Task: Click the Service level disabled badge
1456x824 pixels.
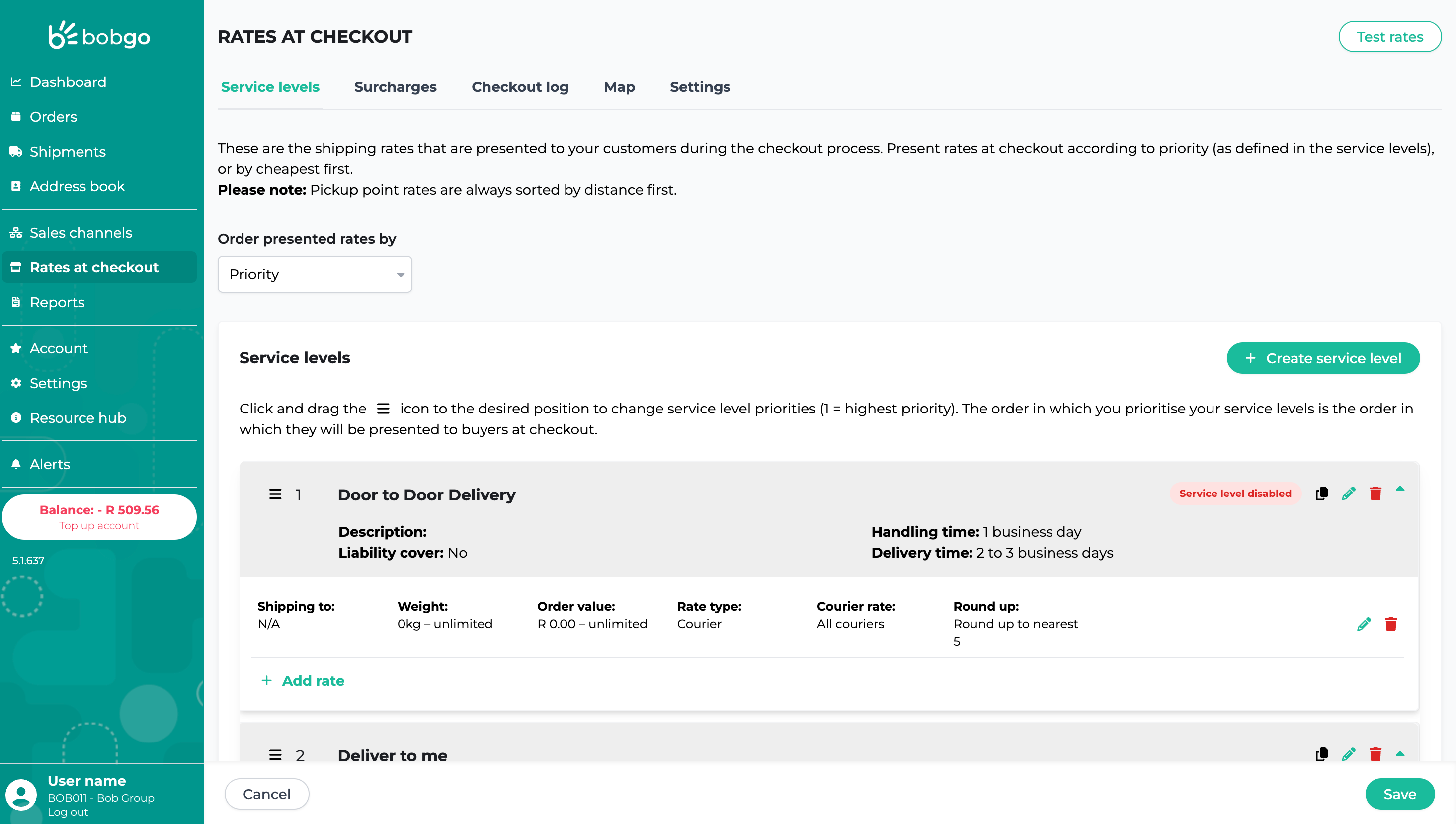Action: click(x=1235, y=494)
